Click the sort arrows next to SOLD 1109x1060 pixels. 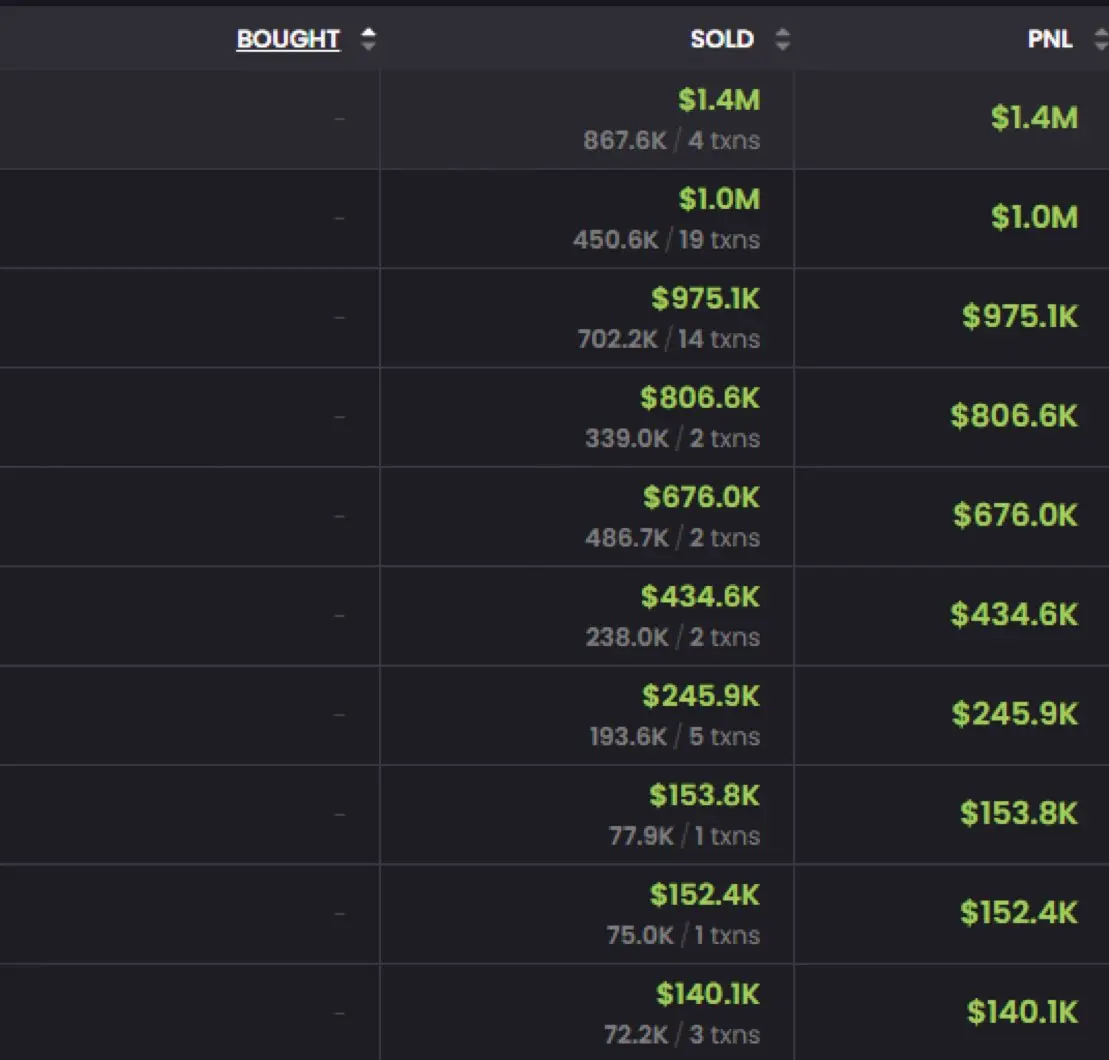click(782, 39)
